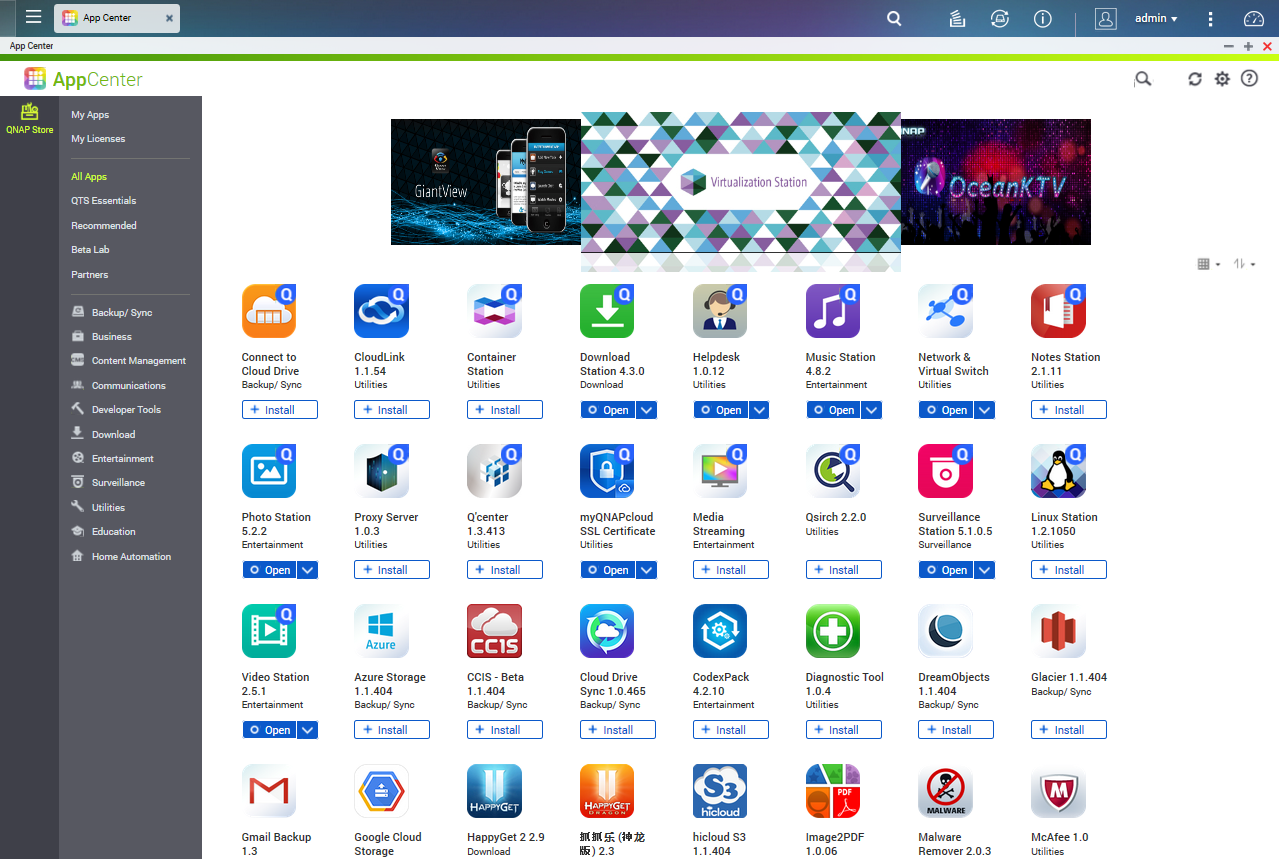Open the Video Station app icon
This screenshot has height=859, width=1279.
coord(269,631)
